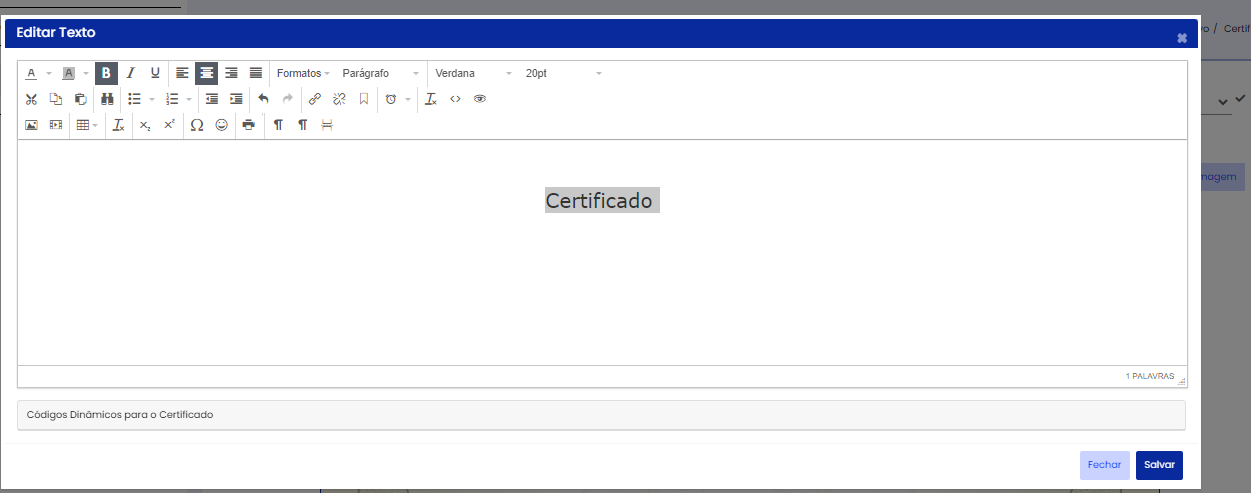Click the Fechar button
This screenshot has height=493, width=1251.
click(x=1105, y=465)
